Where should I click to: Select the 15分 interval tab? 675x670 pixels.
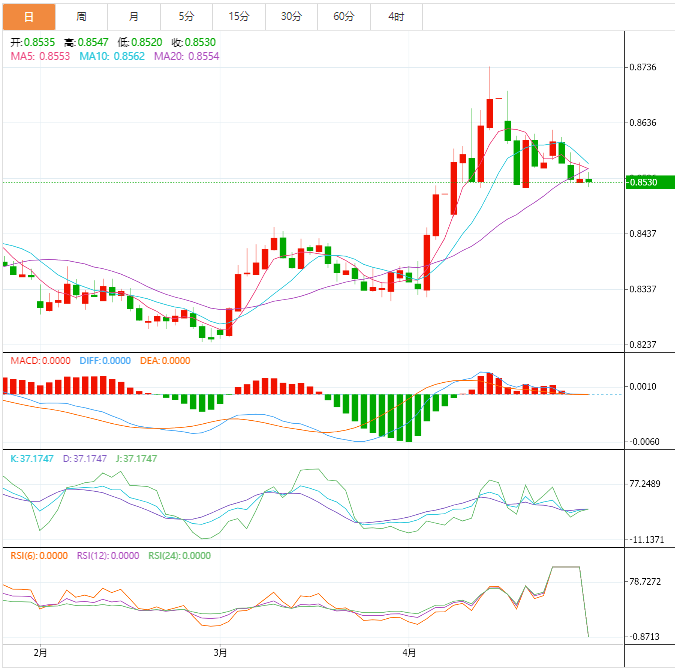pos(239,17)
